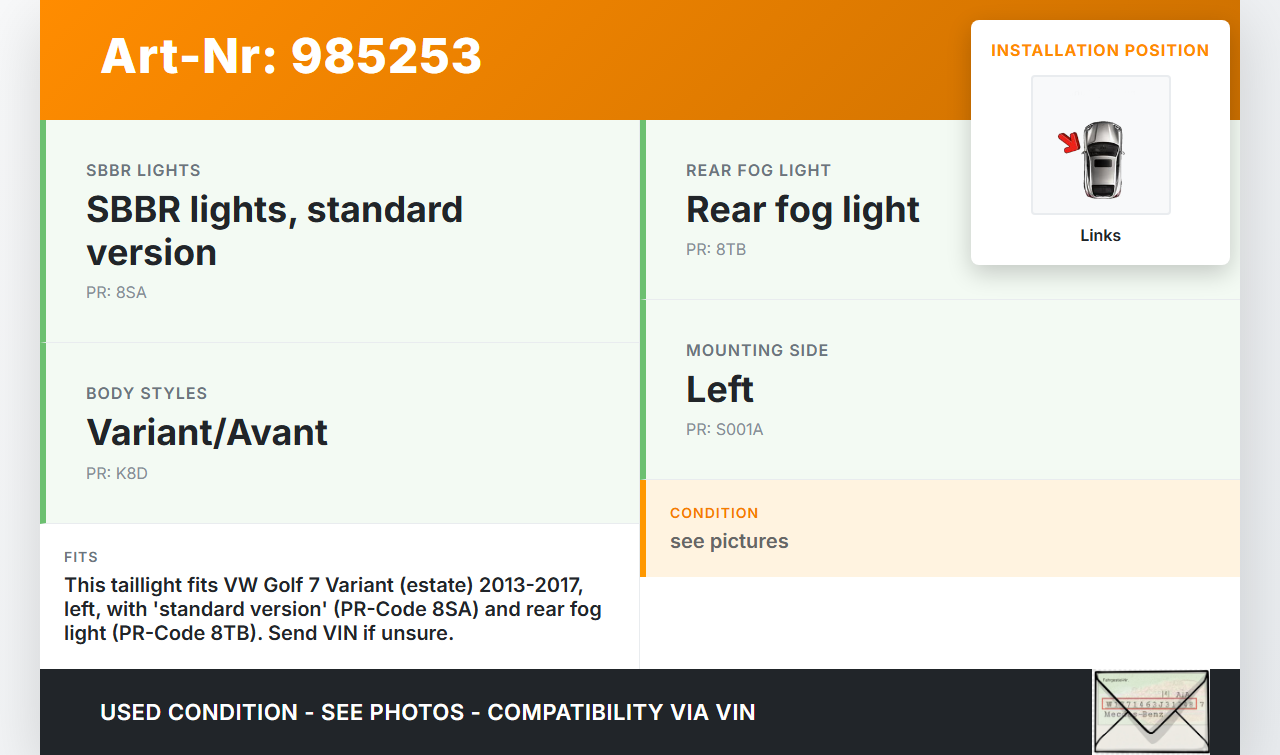Select the 'Rear fog light' heading
The image size is (1280, 755).
[x=802, y=210]
